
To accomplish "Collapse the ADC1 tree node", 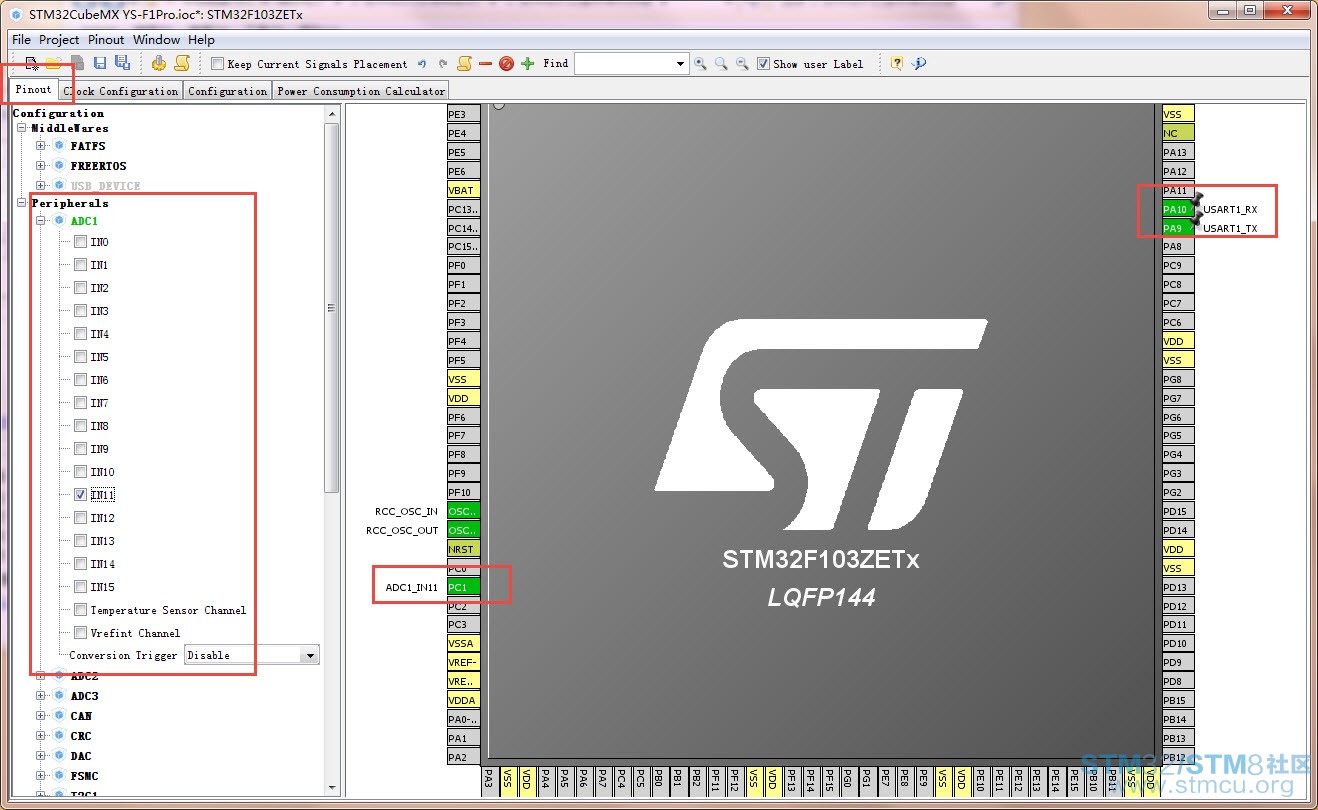I will pyautogui.click(x=41, y=221).
